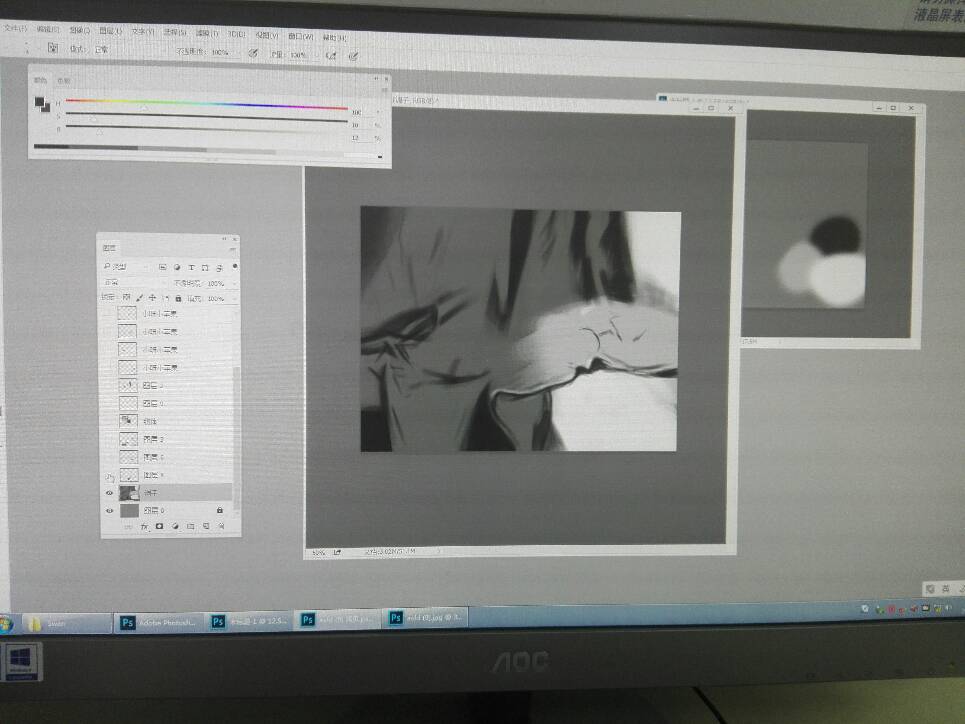Open the tool preset picker in options bar
This screenshot has width=965, height=724.
point(53,47)
